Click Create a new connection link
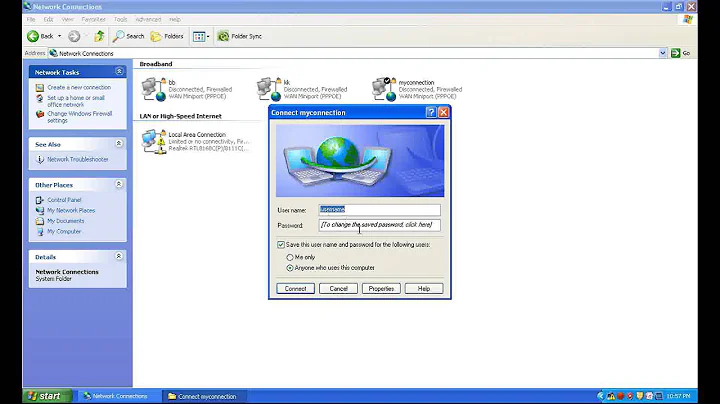 click(79, 87)
